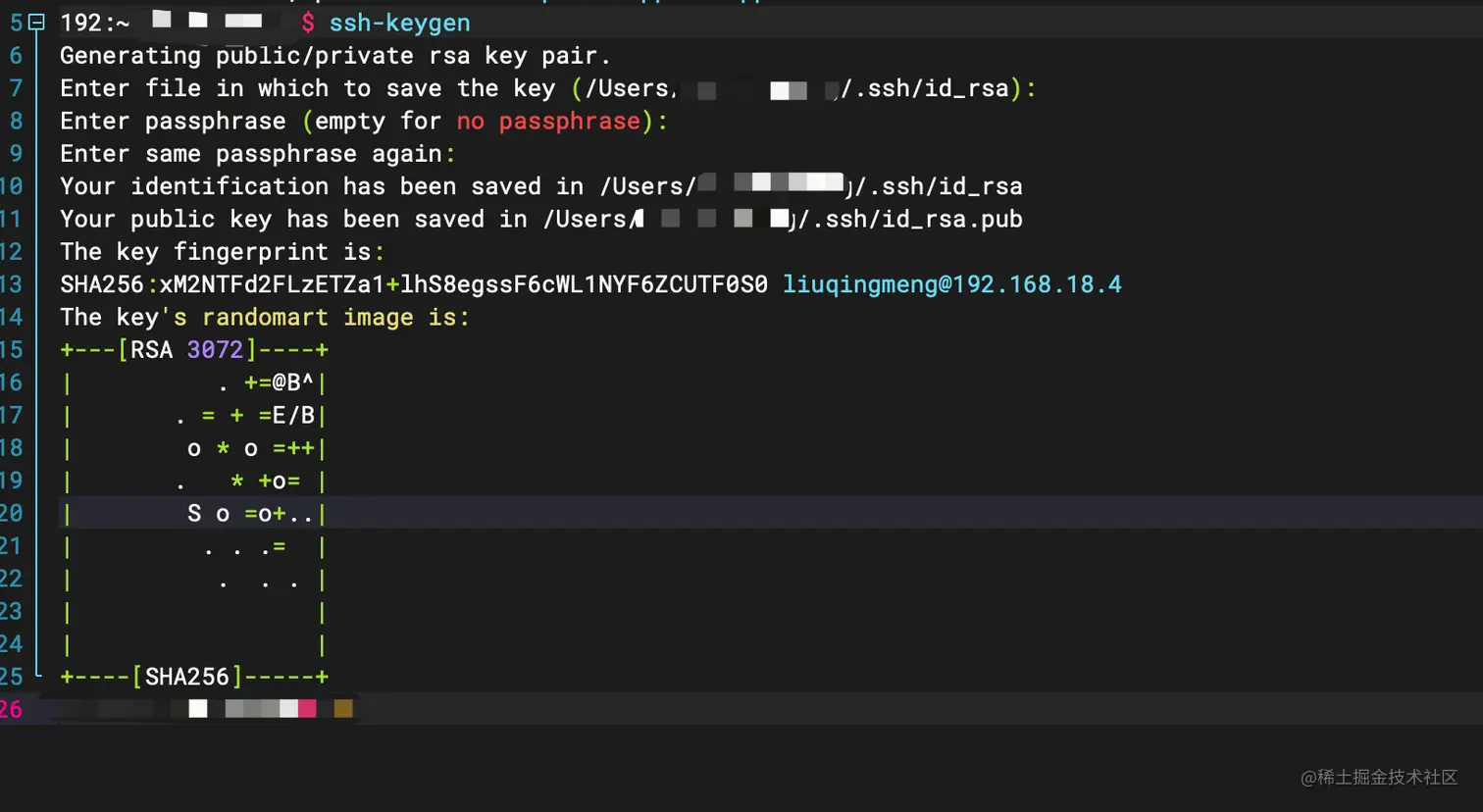
Task: Click the randomart row 'o * o =++'
Action: tap(194, 448)
